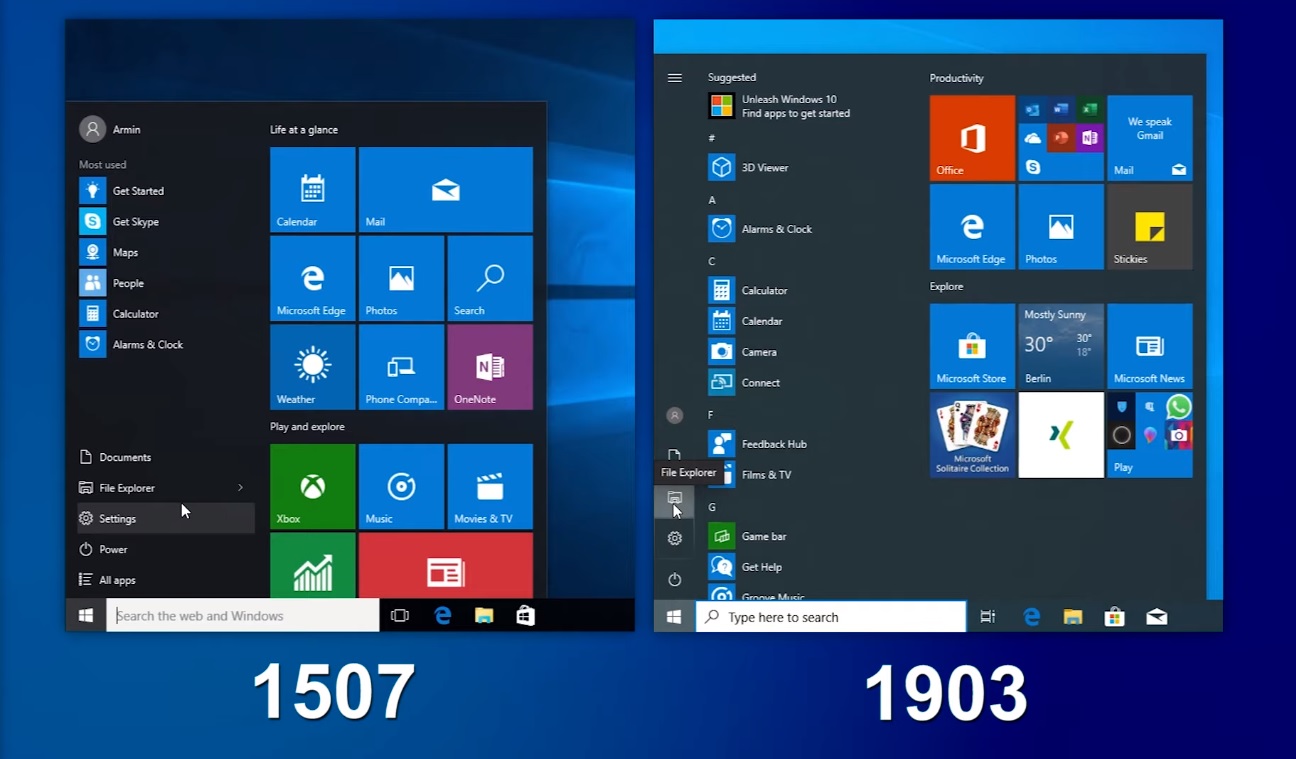Expand the 1903 hamburger menu
1296x759 pixels.
tap(675, 78)
